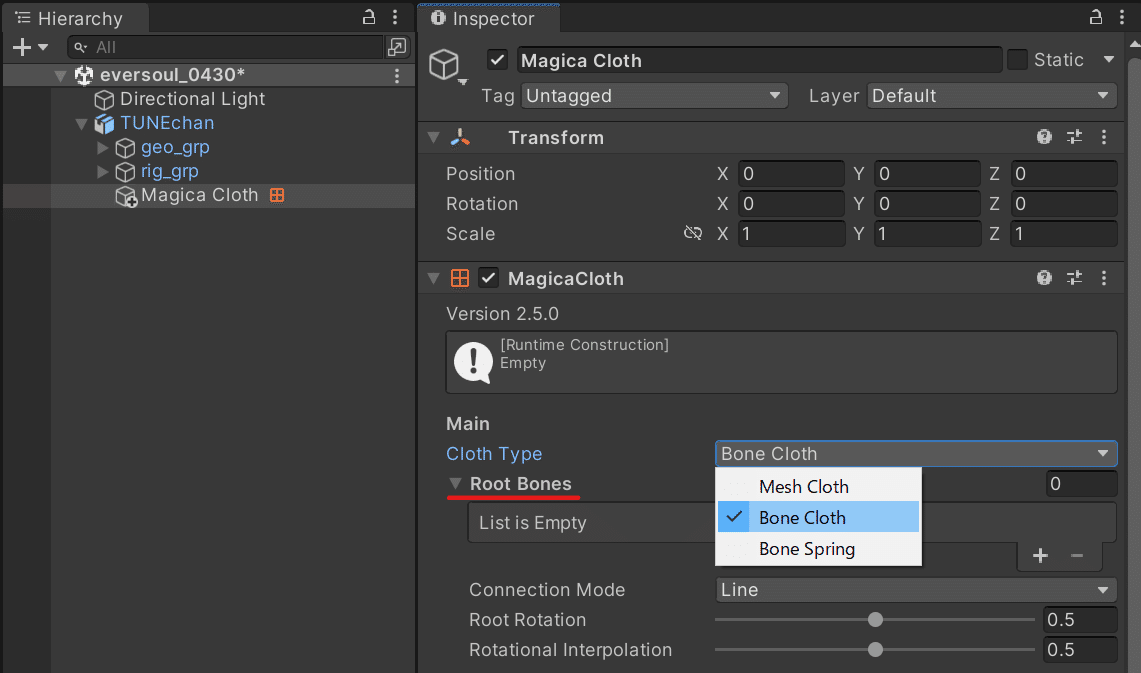The width and height of the screenshot is (1141, 673).
Task: Open eversoul_0430 scene options menu
Action: click(x=397, y=75)
